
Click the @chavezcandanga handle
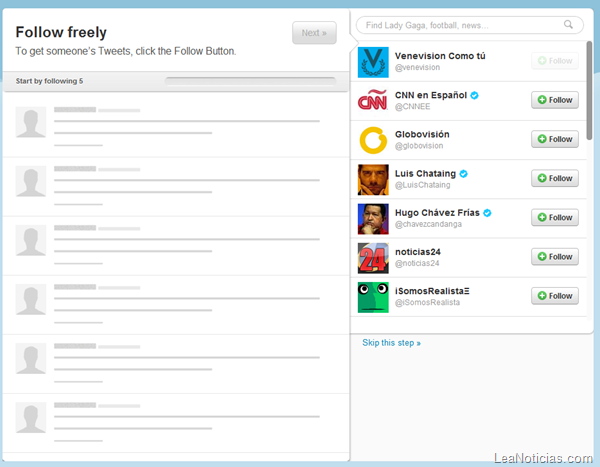coord(428,224)
